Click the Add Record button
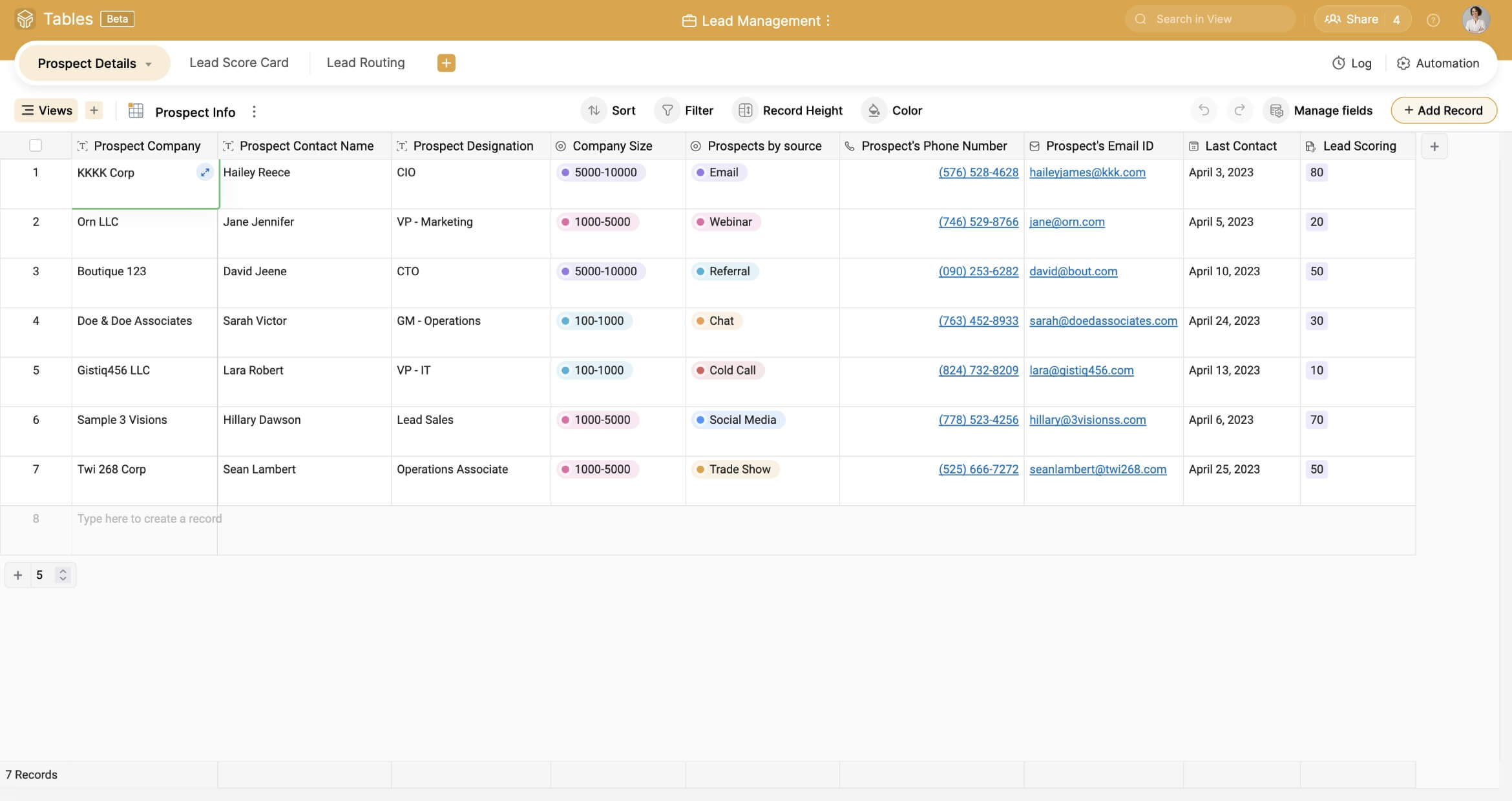Screen dimensions: 1512x801 click(x=1444, y=110)
